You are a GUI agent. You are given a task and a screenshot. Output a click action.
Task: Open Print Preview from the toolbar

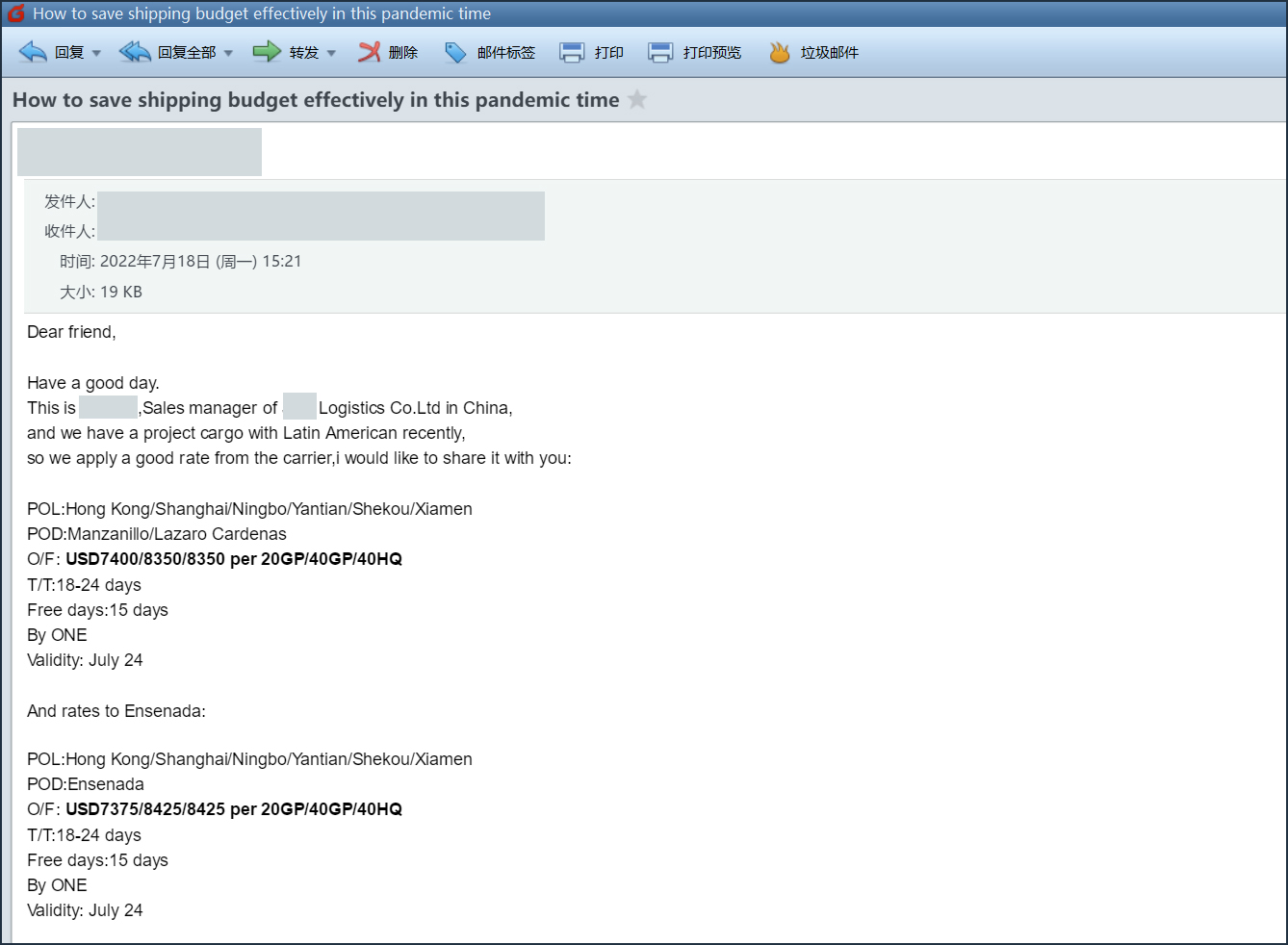[x=660, y=53]
